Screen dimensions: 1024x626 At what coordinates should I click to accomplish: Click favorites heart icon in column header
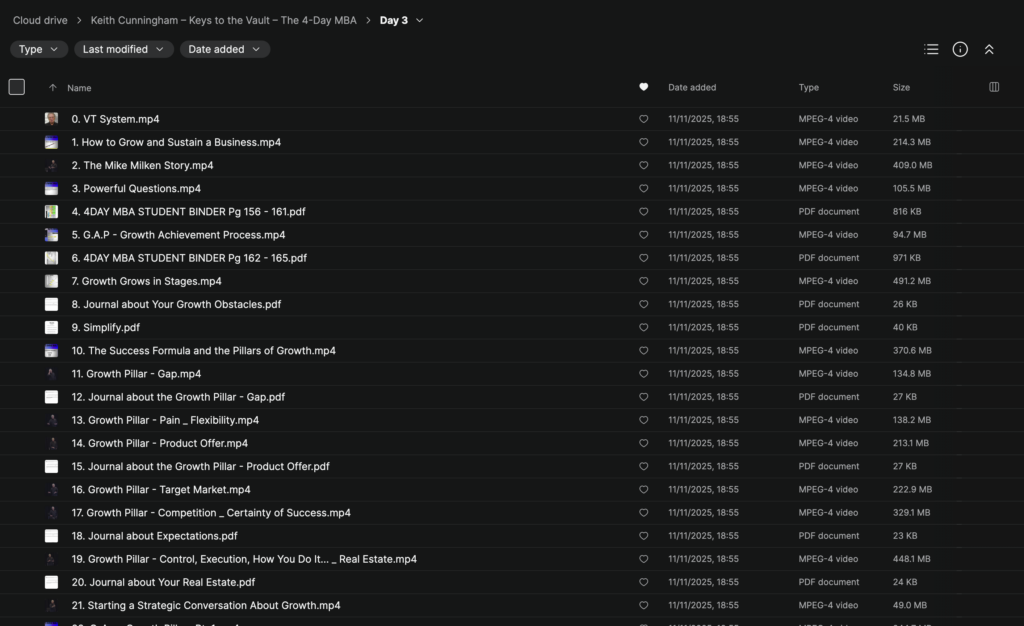tap(643, 87)
